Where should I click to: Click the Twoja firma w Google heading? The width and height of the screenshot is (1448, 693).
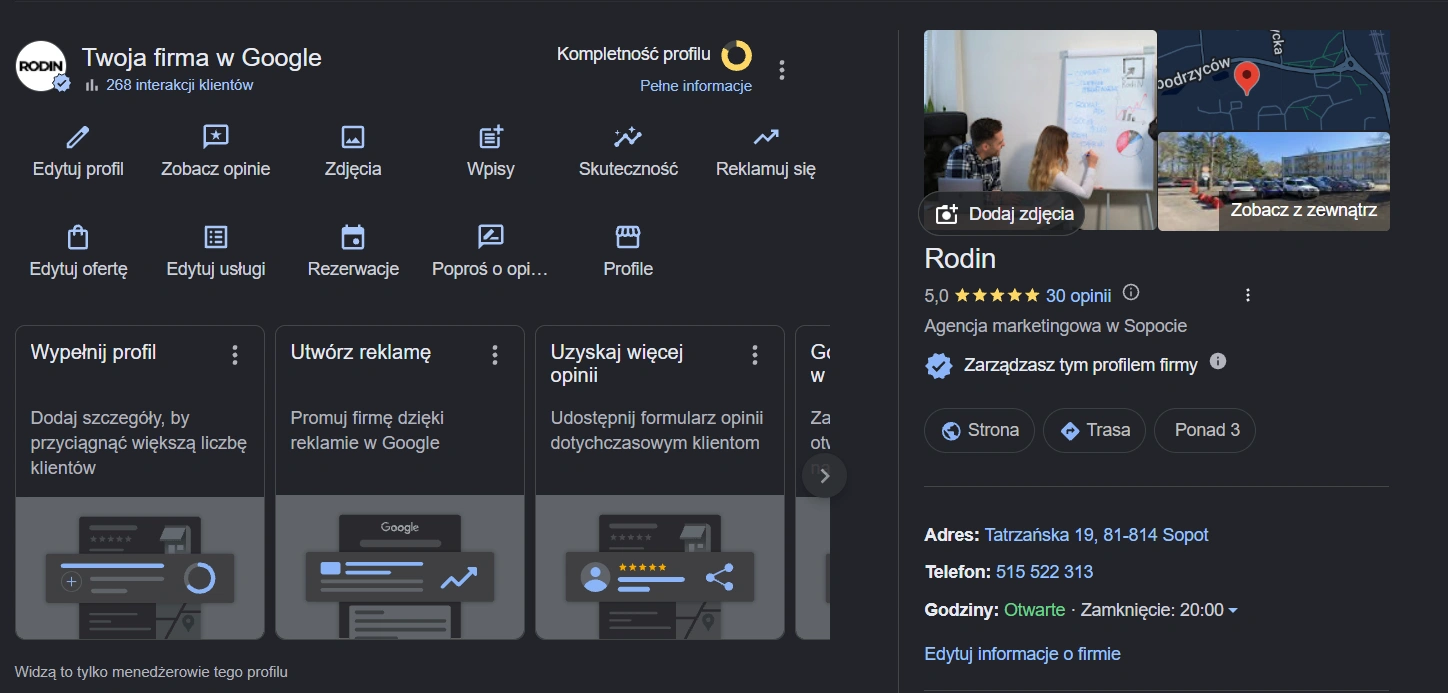click(202, 58)
